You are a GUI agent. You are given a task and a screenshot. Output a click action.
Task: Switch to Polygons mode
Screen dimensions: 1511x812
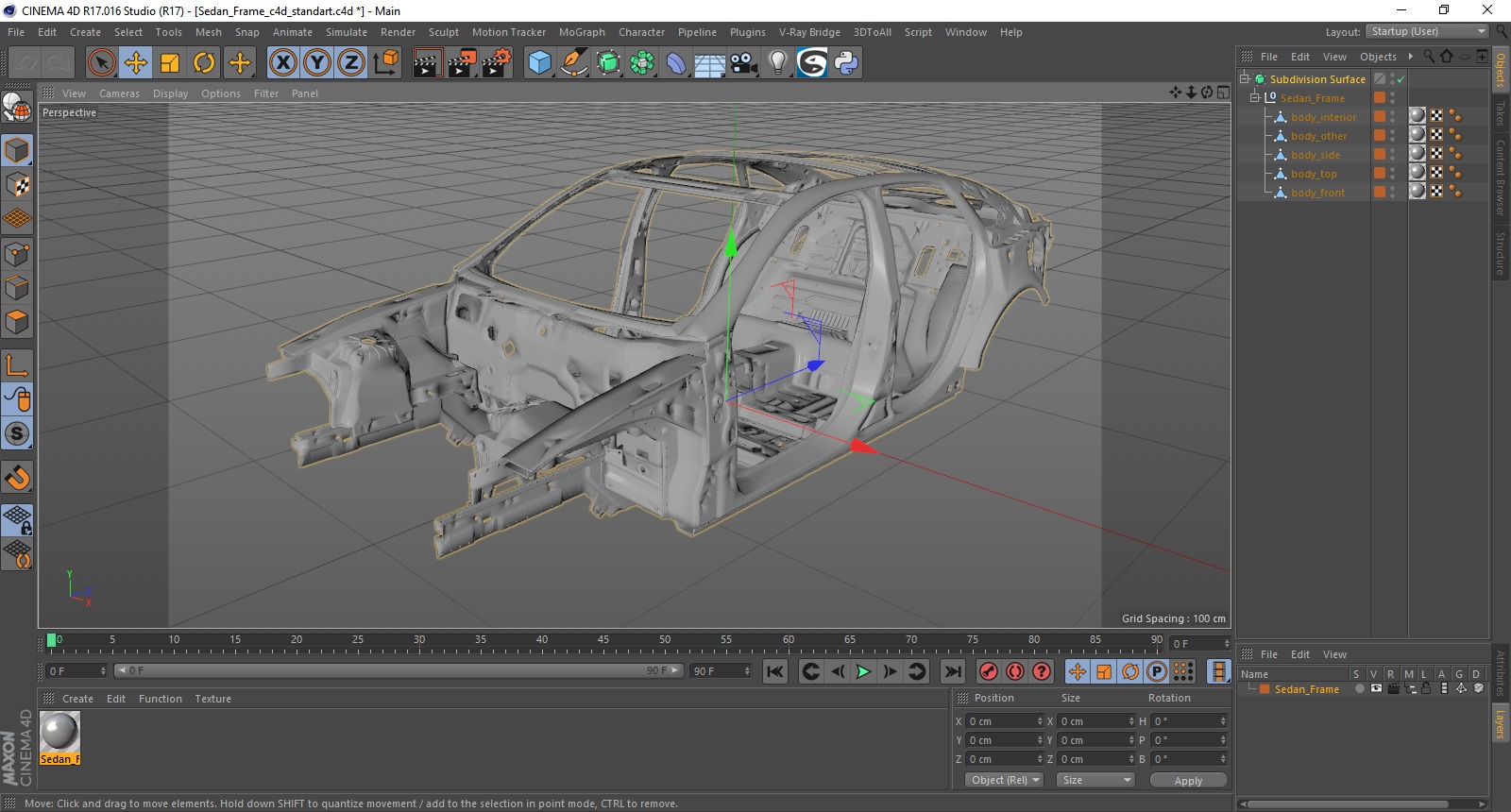point(17,322)
